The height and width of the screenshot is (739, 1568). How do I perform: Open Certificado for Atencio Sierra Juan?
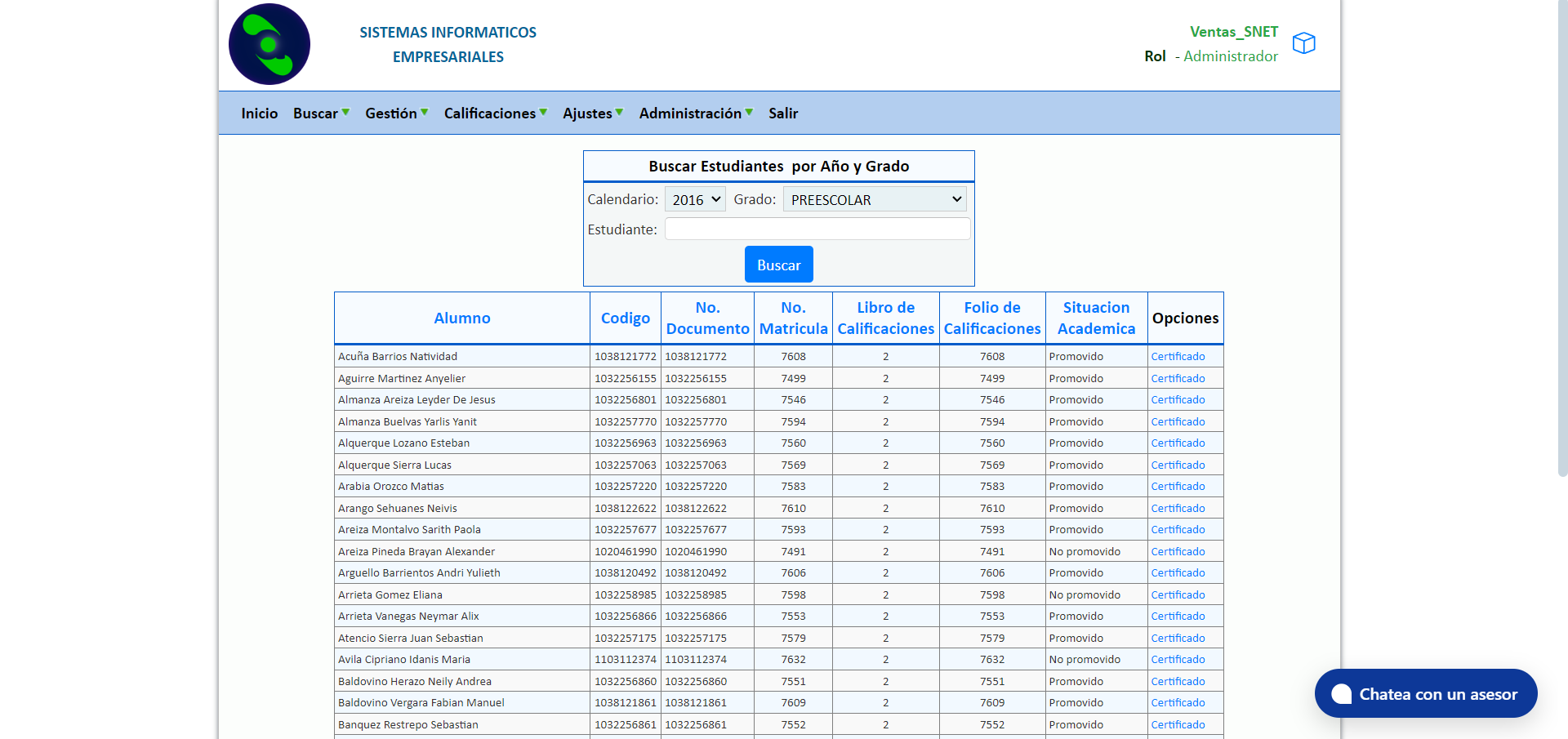coord(1178,638)
